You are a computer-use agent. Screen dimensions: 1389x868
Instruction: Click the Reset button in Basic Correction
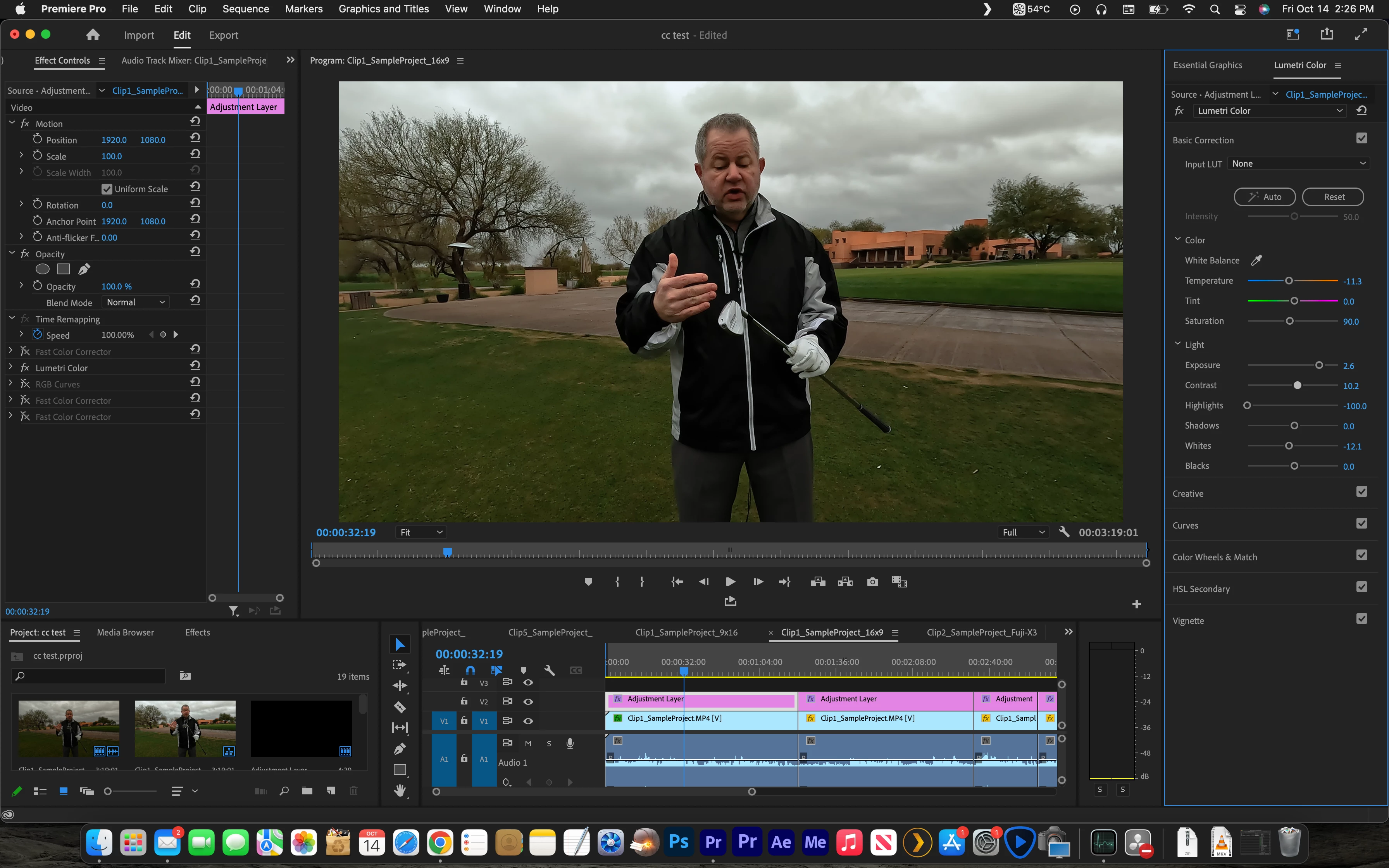coord(1333,197)
